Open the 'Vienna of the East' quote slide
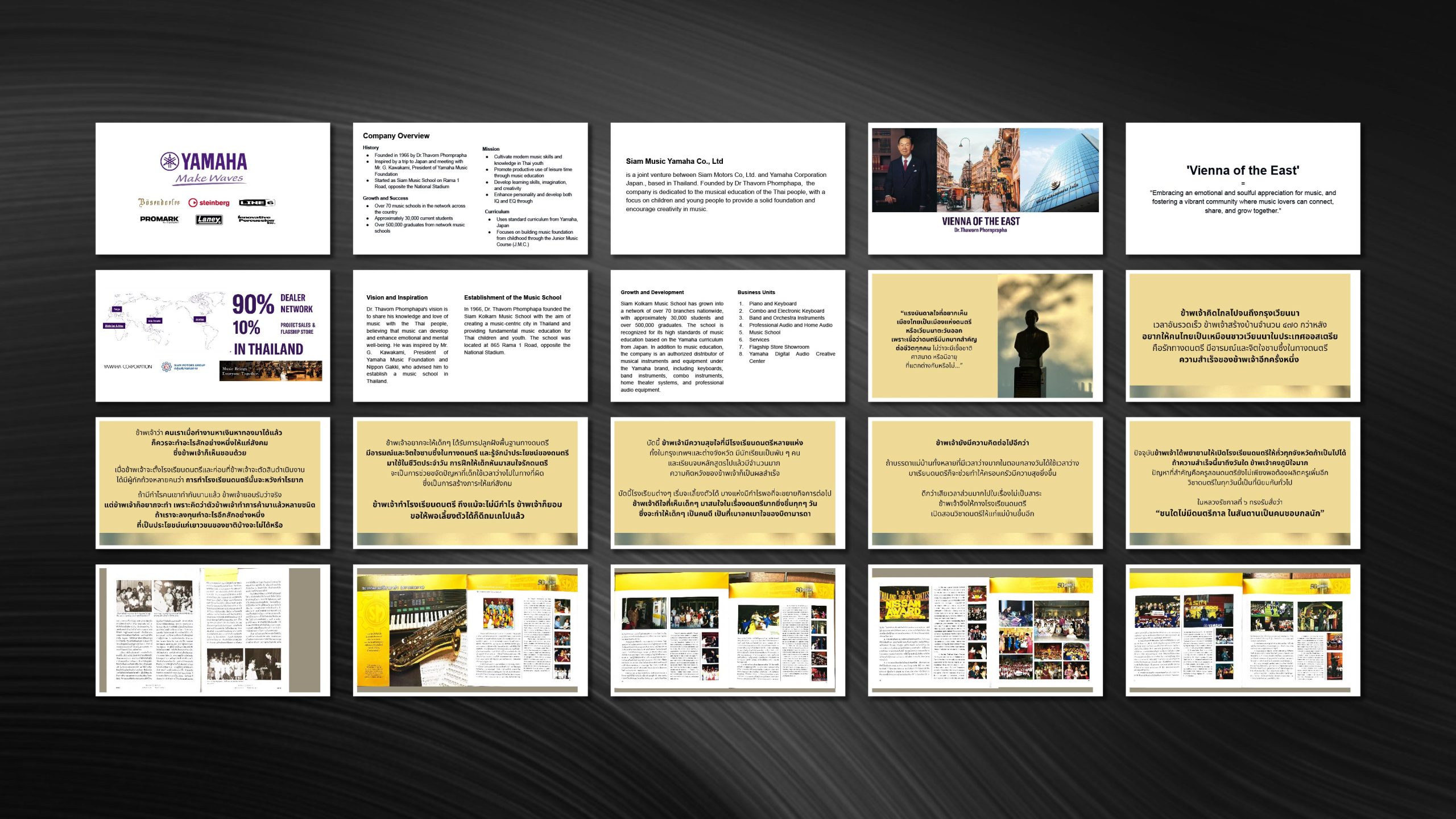The image size is (1456, 819). pos(1243,188)
